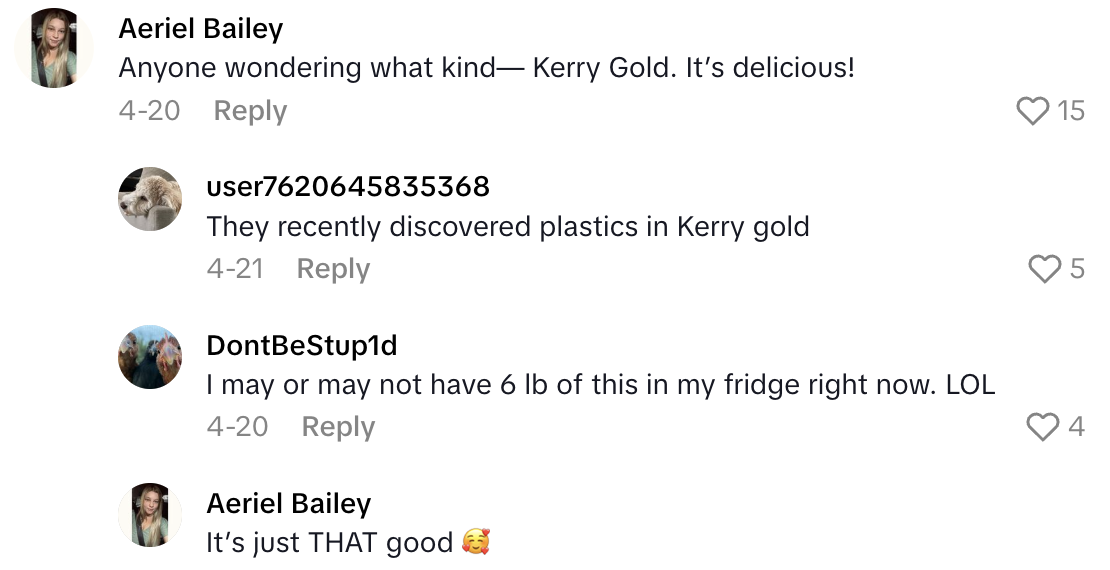Open the DontBeStup1d username link

pos(301,345)
